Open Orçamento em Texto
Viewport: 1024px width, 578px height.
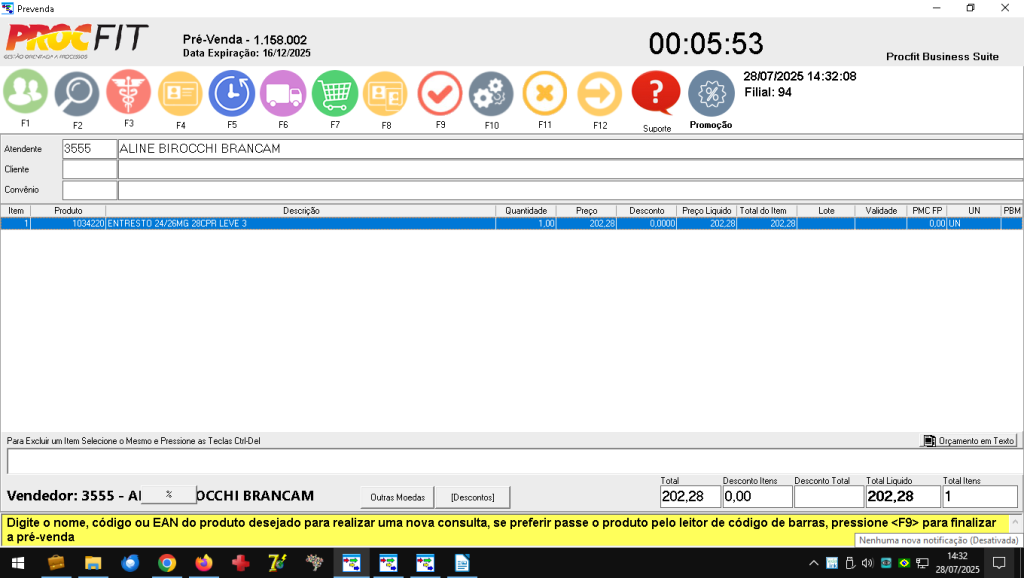(969, 440)
